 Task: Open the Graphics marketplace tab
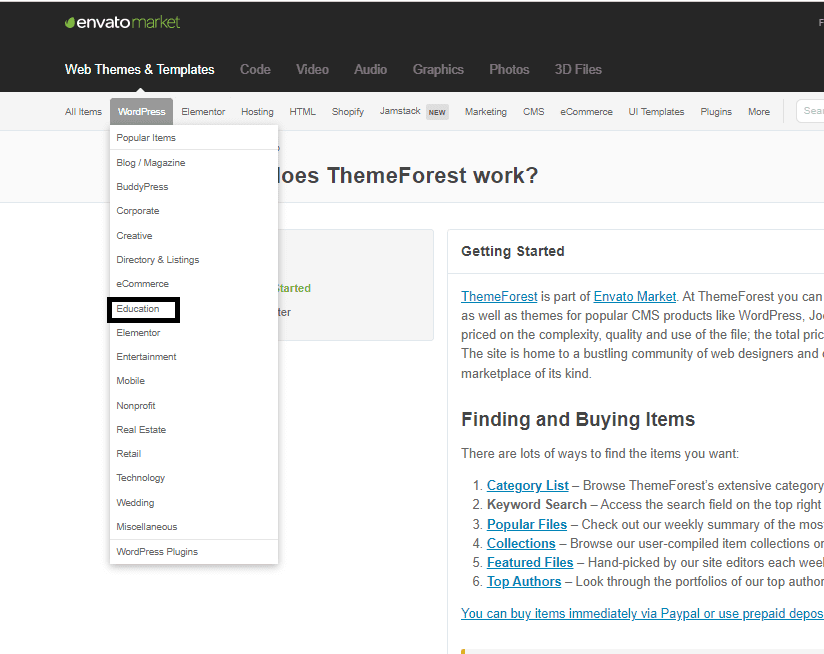438,69
